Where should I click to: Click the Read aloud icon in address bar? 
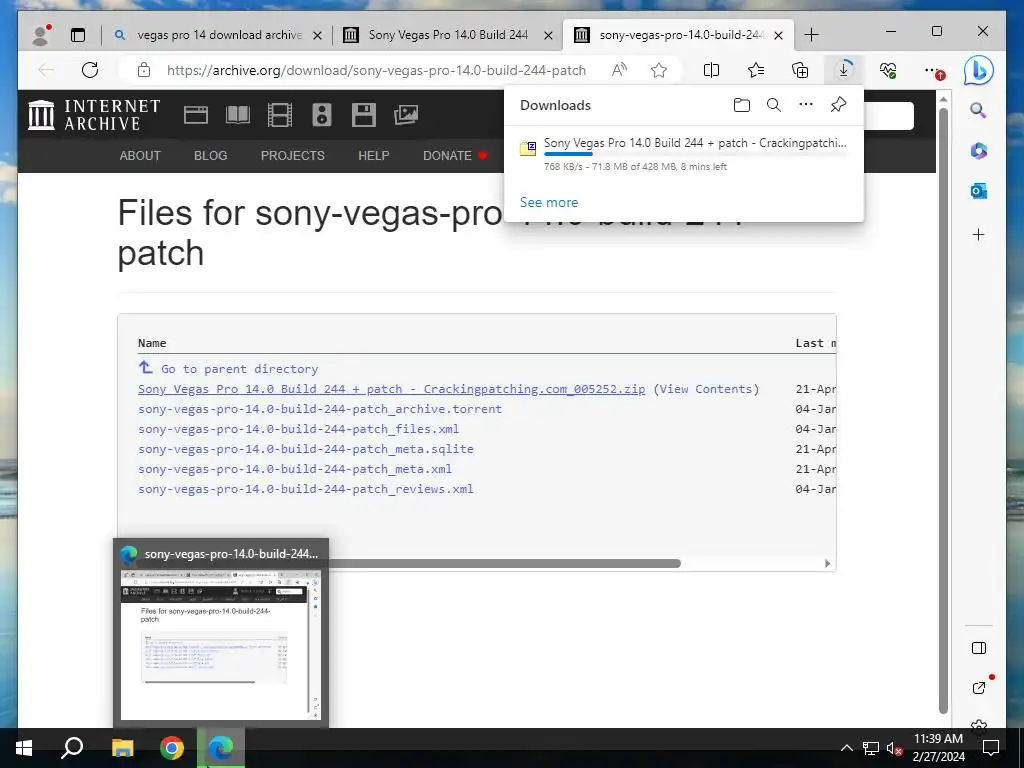click(x=619, y=70)
